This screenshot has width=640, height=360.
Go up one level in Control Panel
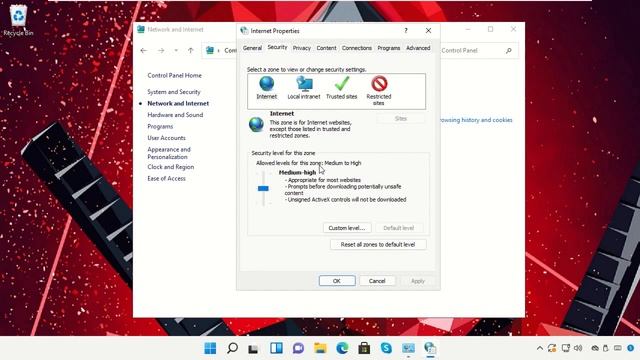coord(191,51)
